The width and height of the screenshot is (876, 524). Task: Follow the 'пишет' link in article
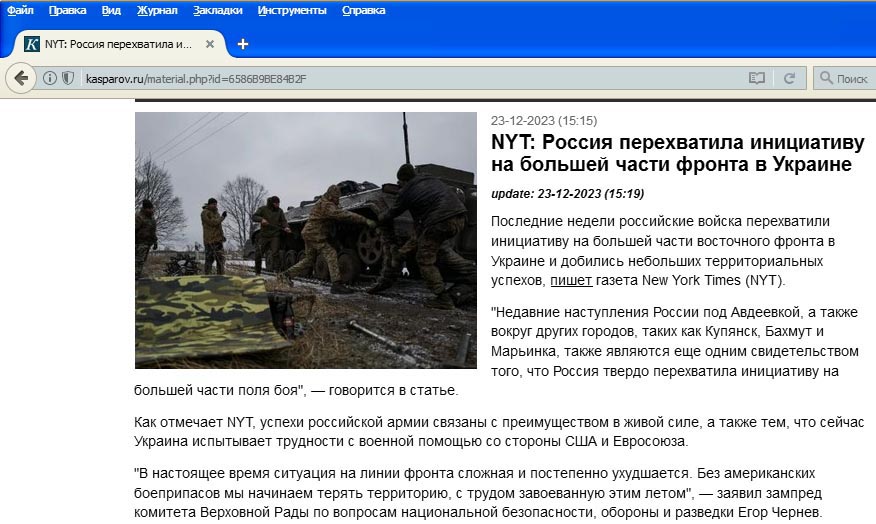point(571,280)
